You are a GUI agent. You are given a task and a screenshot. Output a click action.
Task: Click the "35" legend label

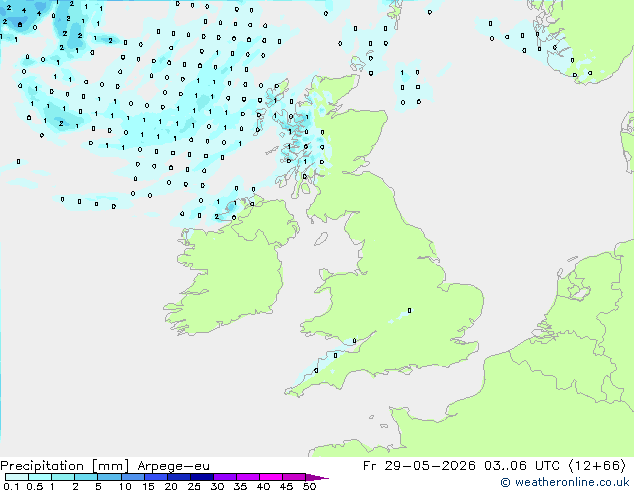(240, 486)
